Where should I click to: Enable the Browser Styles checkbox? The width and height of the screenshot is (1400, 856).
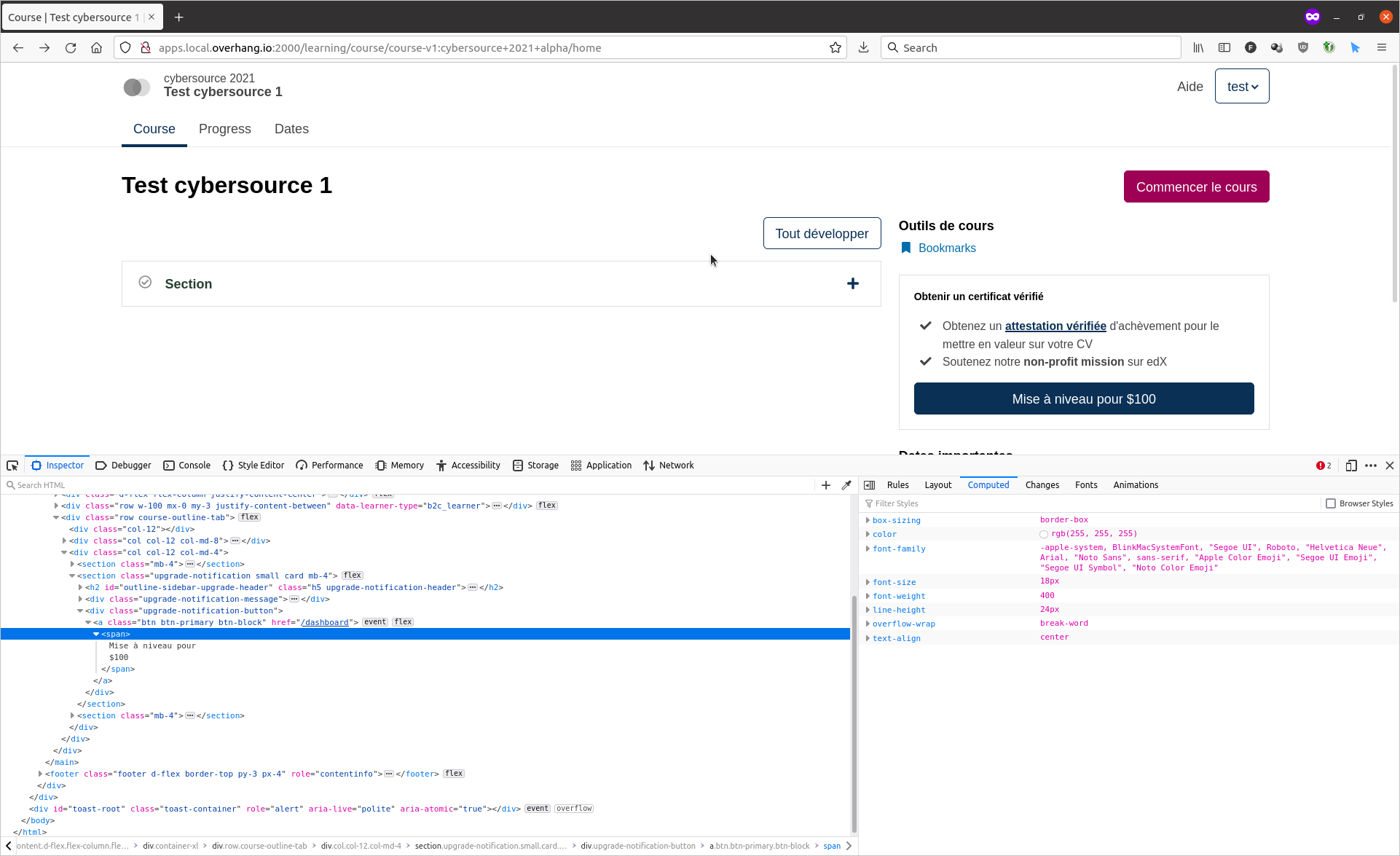pyautogui.click(x=1332, y=503)
